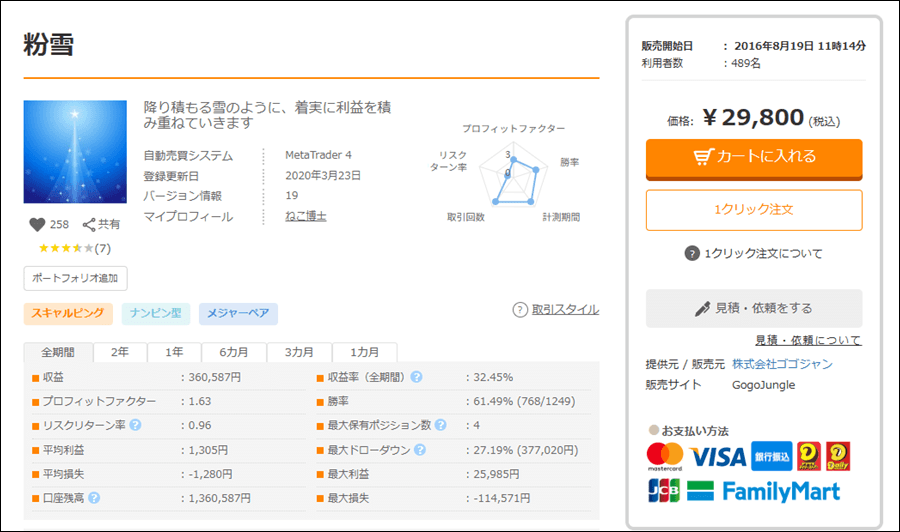The height and width of the screenshot is (532, 900).
Task: Click help icon beside 最大保有ポジション数
Action: click(x=441, y=425)
